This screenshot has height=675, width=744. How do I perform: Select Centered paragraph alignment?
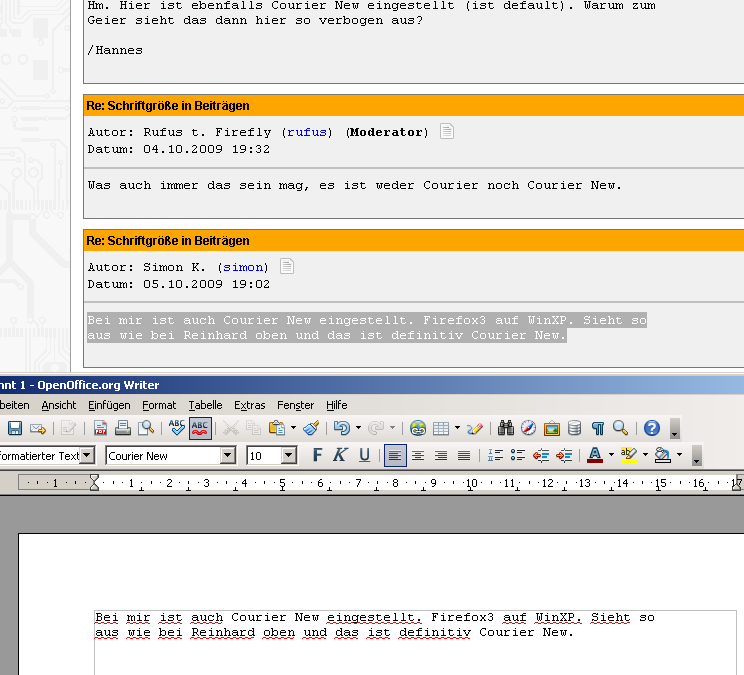click(x=418, y=456)
